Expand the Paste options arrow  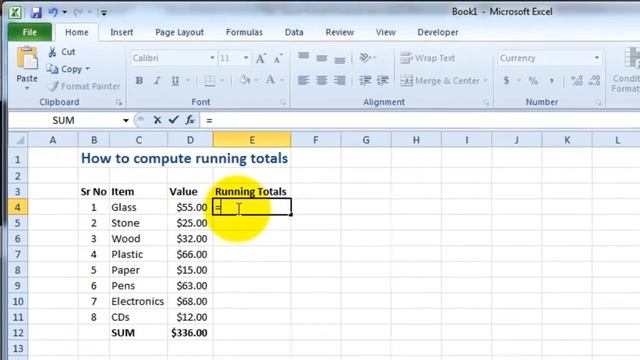(27, 88)
